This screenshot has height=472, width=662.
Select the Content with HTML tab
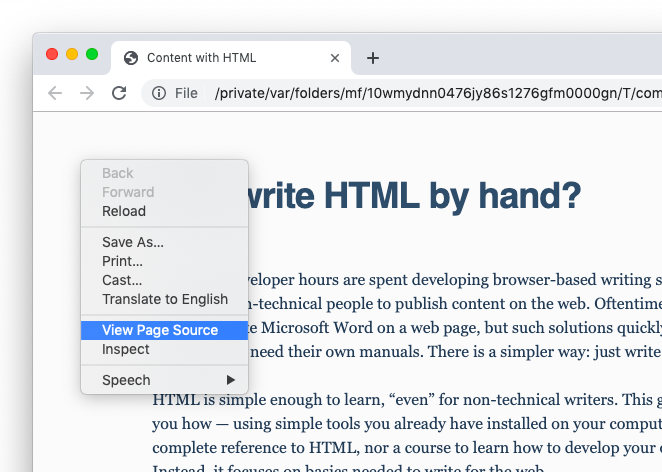point(231,58)
